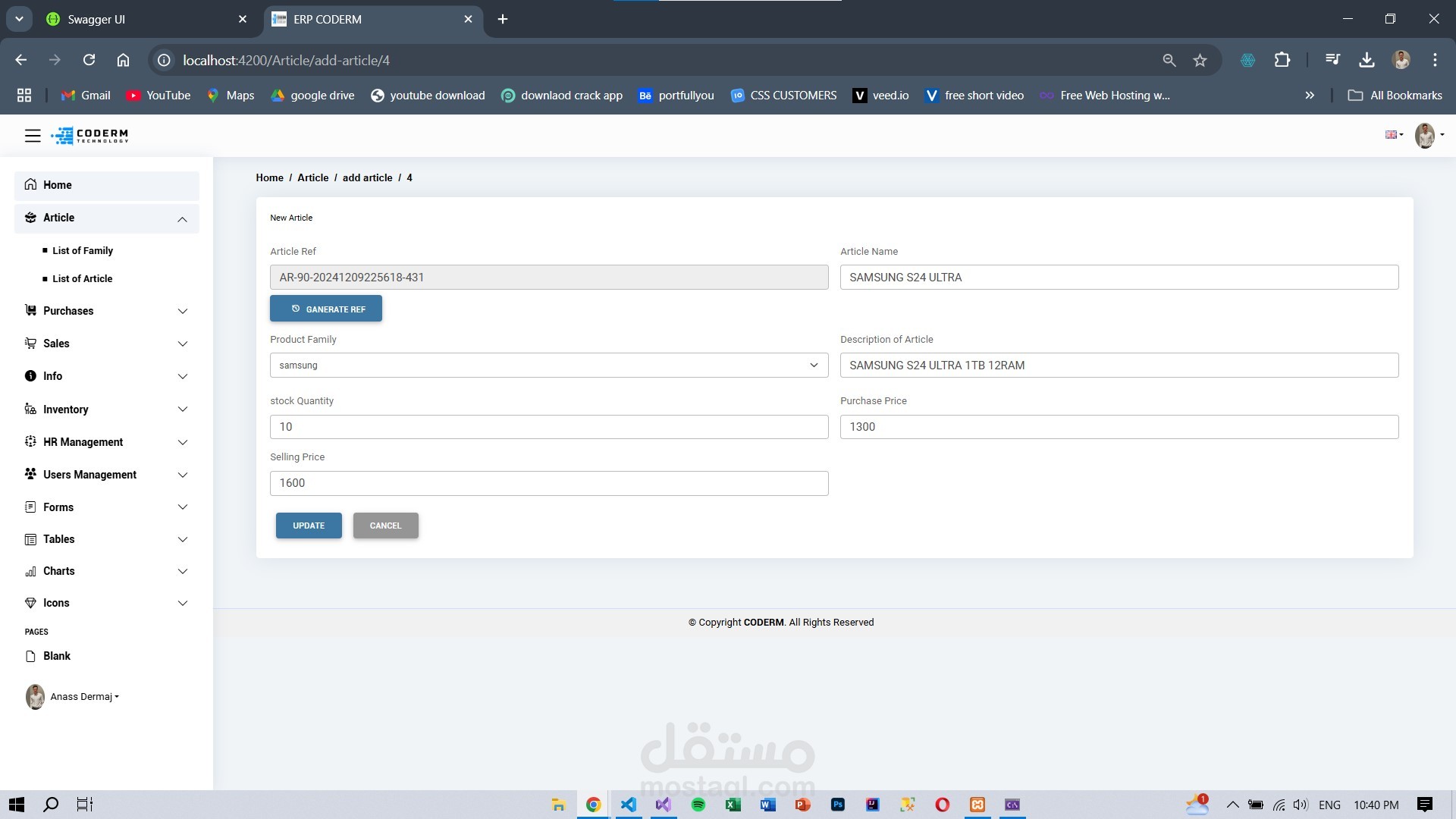The width and height of the screenshot is (1456, 819).
Task: Go to Home in the sidebar
Action: (x=107, y=185)
